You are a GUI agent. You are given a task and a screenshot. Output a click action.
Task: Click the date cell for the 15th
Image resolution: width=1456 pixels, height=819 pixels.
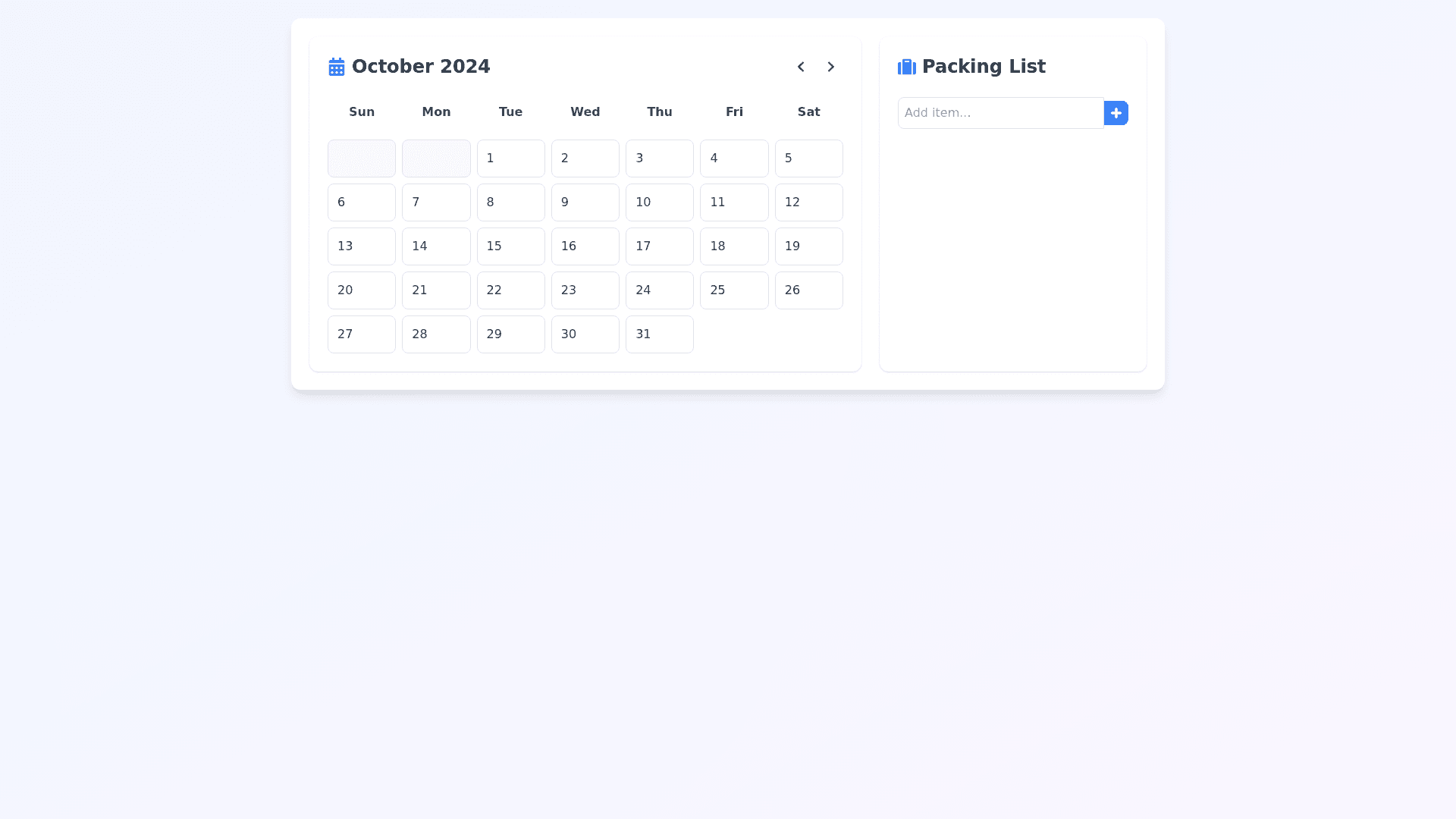(510, 246)
